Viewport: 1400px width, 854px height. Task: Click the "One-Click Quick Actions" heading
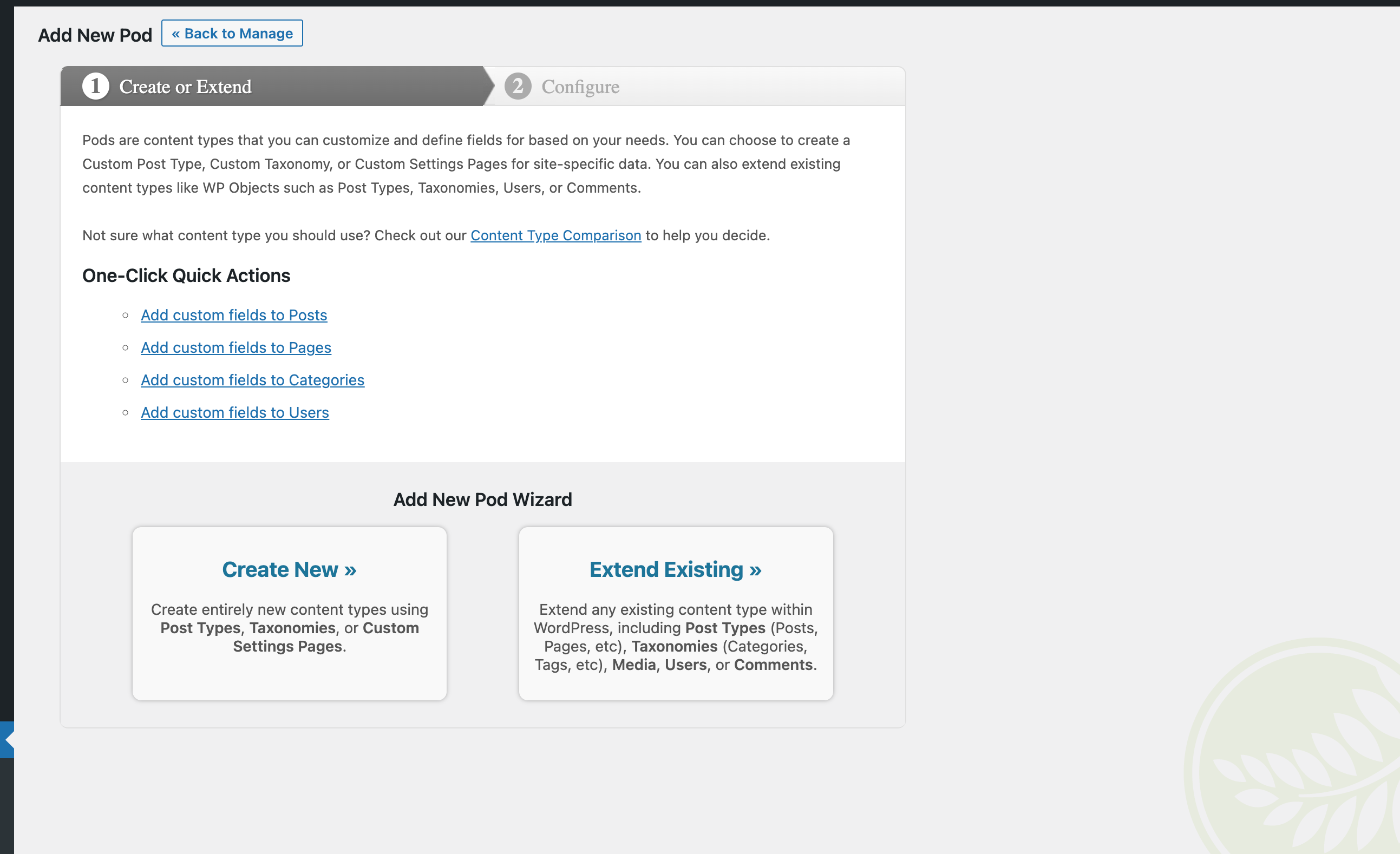point(186,275)
